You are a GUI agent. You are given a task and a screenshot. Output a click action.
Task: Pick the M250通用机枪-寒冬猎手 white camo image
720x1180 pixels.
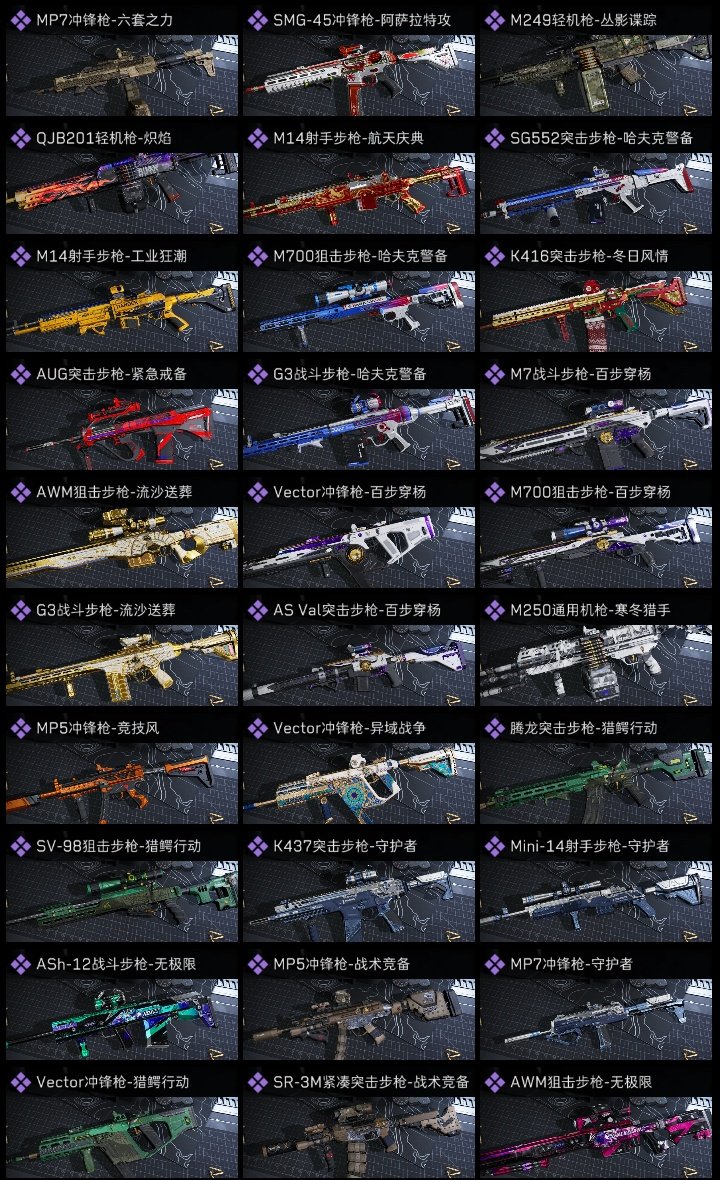(596, 665)
